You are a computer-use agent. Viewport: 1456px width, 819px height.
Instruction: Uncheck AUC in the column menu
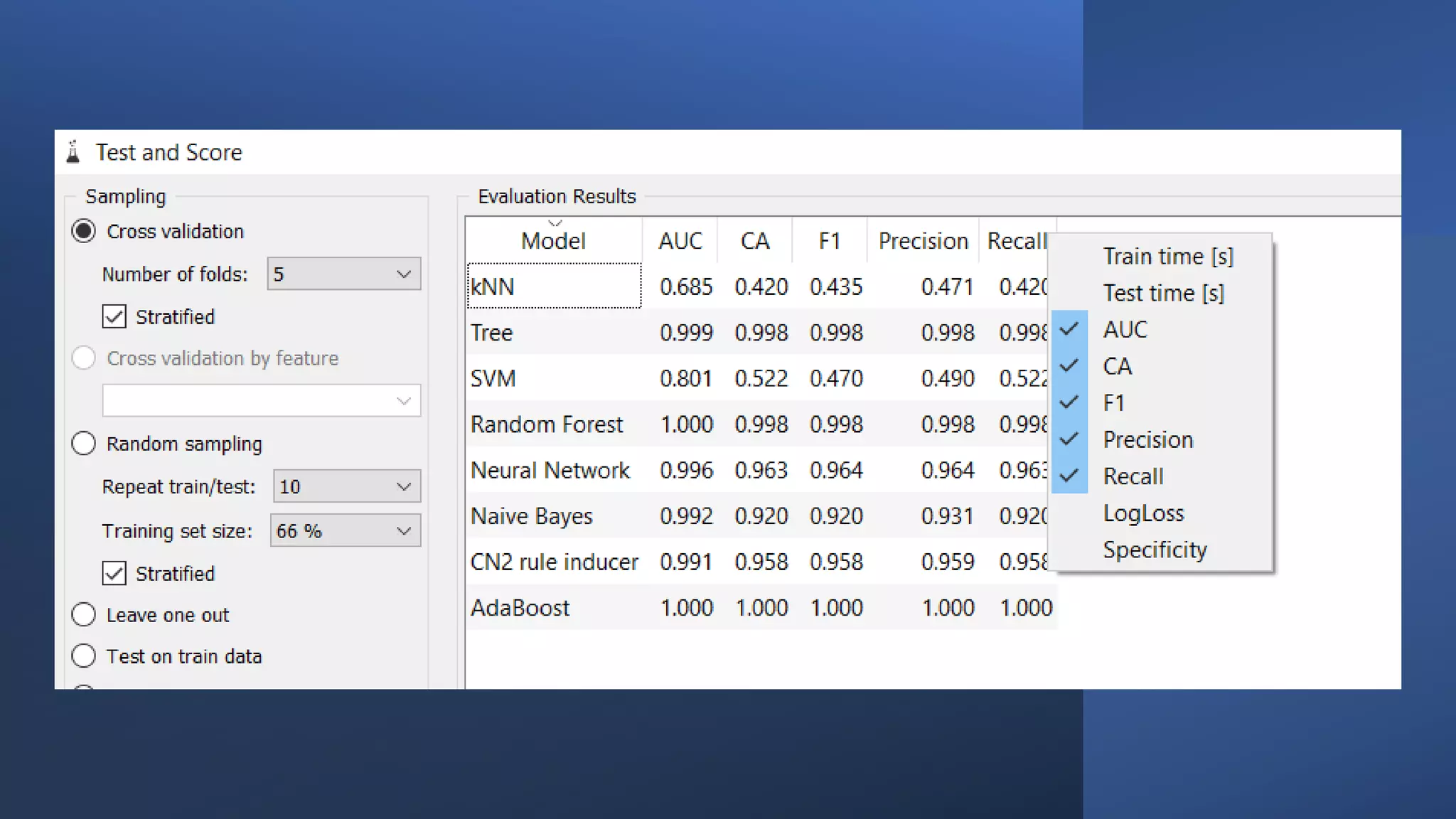[x=1125, y=329]
